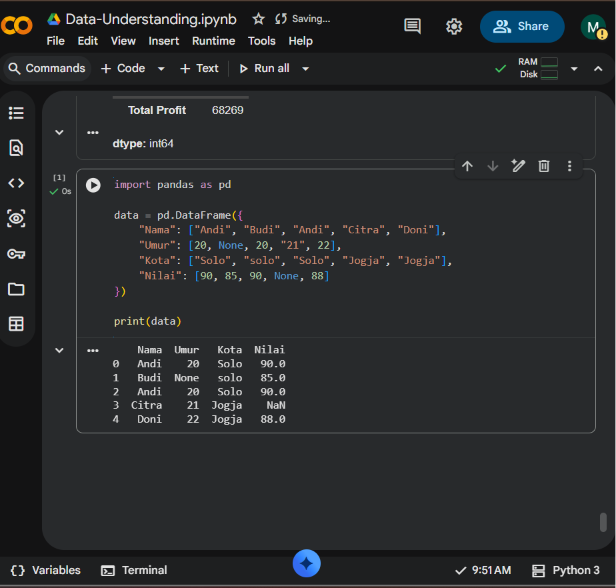Add a new Code cell
616x588 pixels.
pyautogui.click(x=123, y=68)
